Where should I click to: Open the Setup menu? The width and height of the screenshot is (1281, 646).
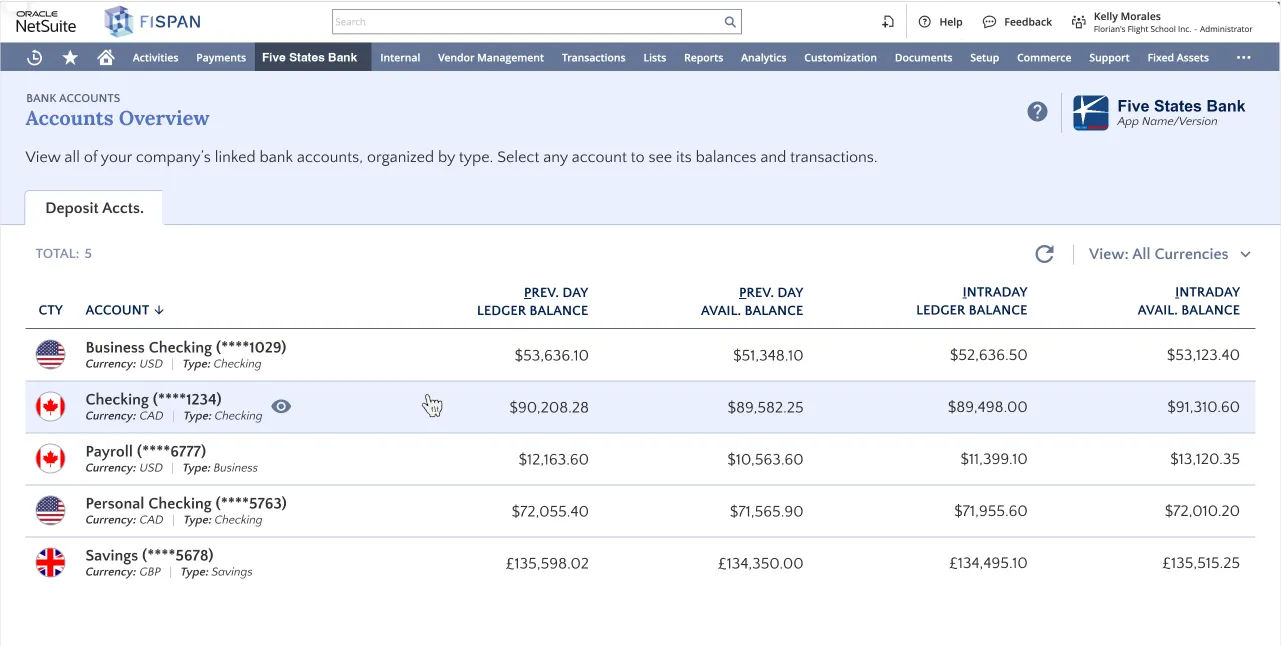point(984,57)
